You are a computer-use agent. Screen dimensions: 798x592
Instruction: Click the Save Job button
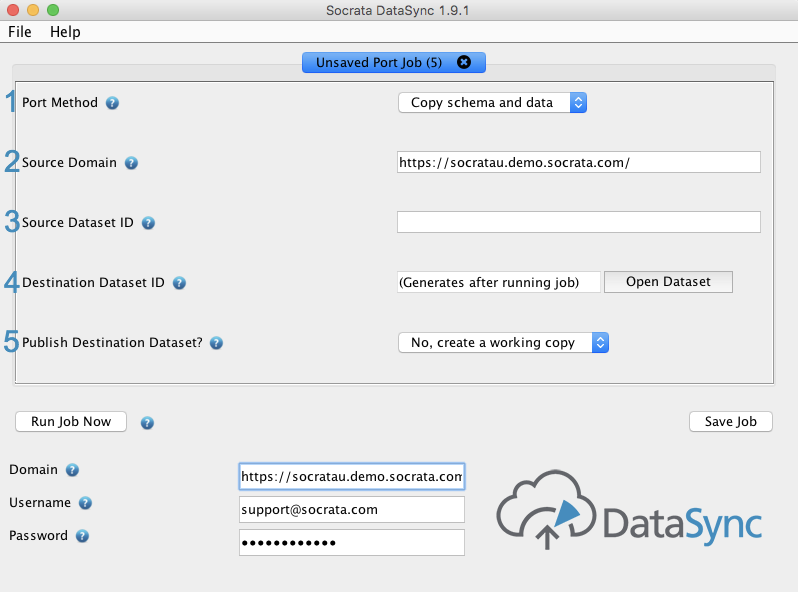pyautogui.click(x=730, y=421)
